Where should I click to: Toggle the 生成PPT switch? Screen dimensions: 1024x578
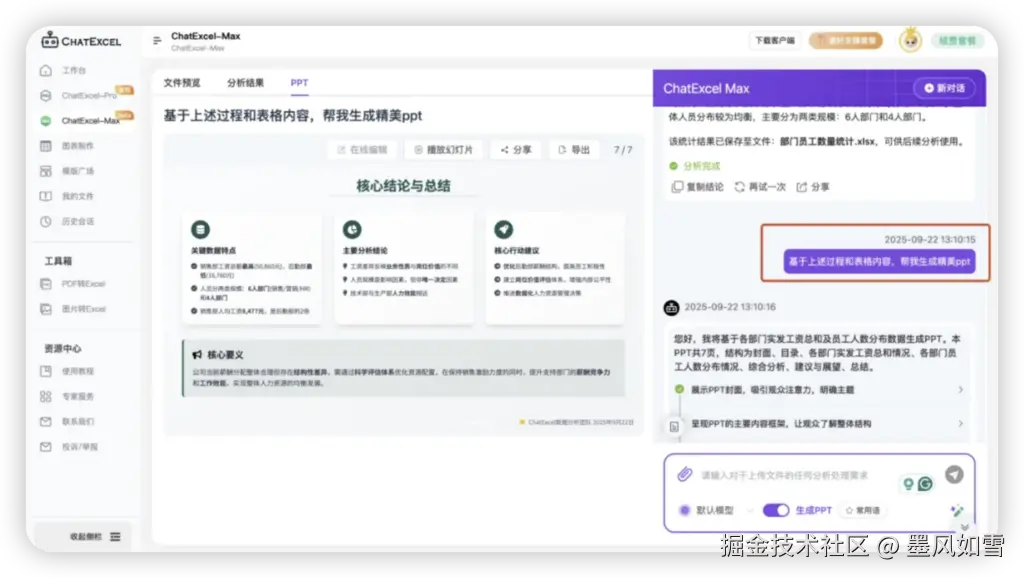[776, 510]
